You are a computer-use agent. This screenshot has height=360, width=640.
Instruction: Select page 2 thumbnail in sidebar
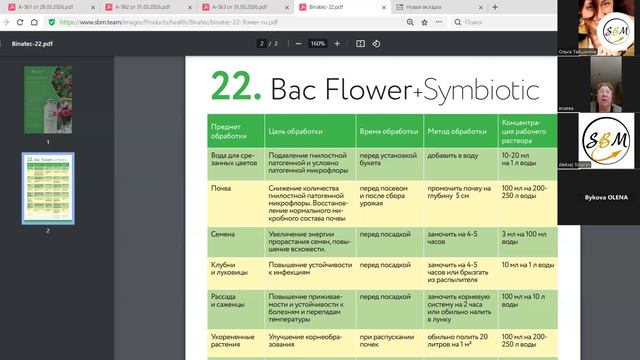click(48, 189)
